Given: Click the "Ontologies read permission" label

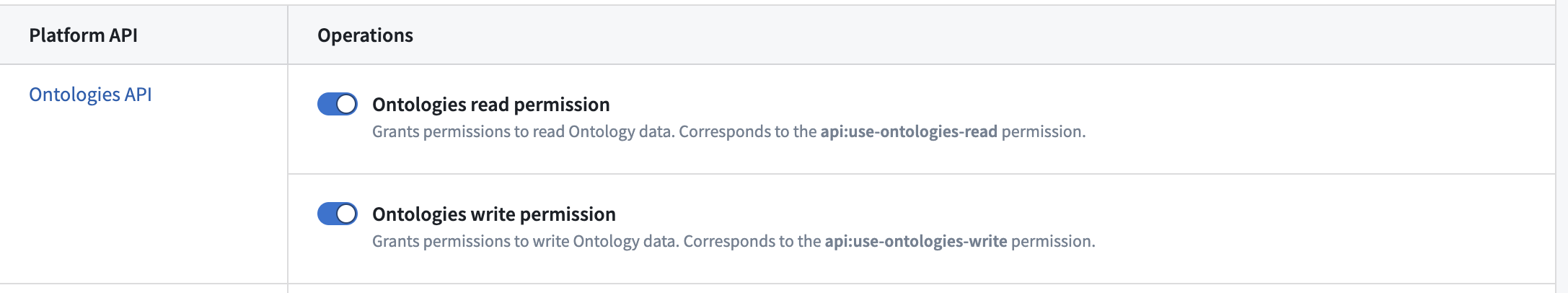Looking at the screenshot, I should [490, 105].
